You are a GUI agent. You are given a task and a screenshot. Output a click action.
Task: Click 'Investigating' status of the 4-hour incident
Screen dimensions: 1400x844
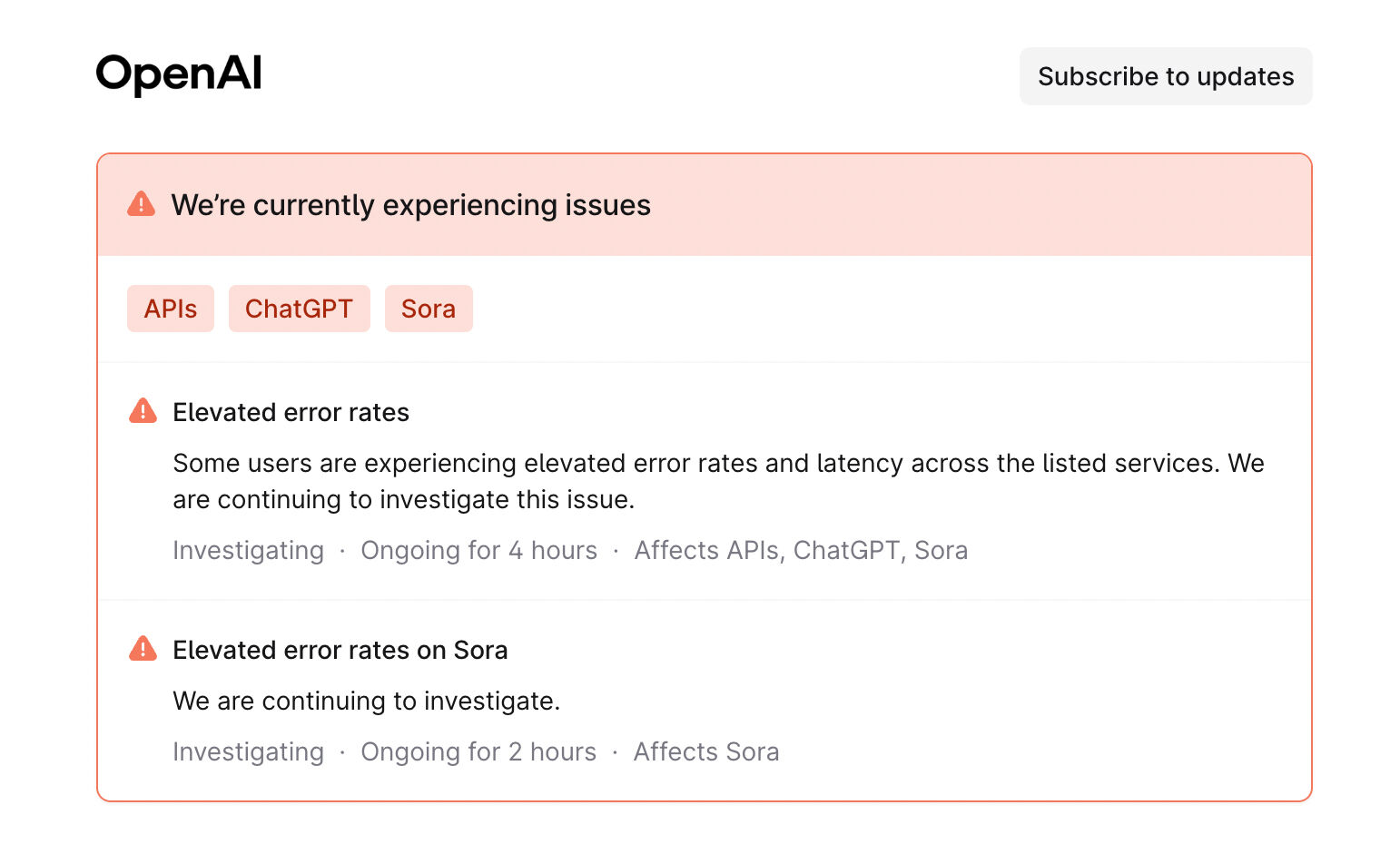tap(248, 550)
